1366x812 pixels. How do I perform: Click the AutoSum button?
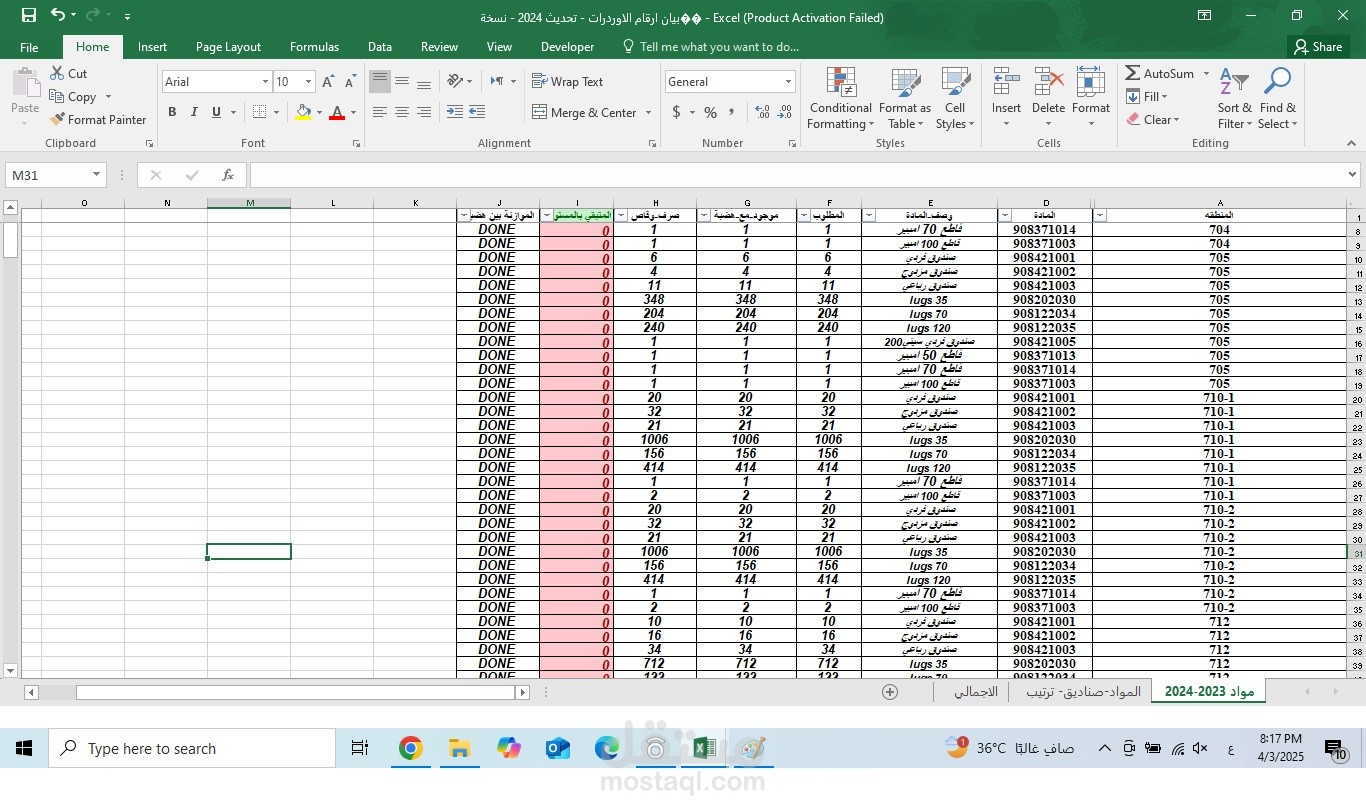[1160, 74]
